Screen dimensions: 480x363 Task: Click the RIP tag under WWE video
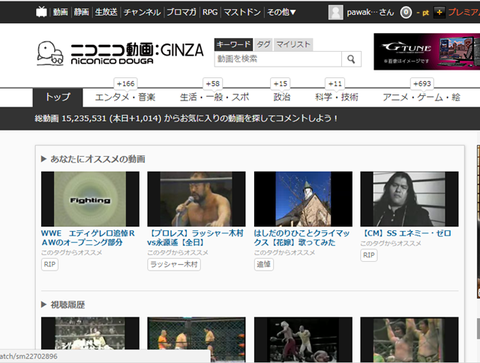tap(50, 264)
